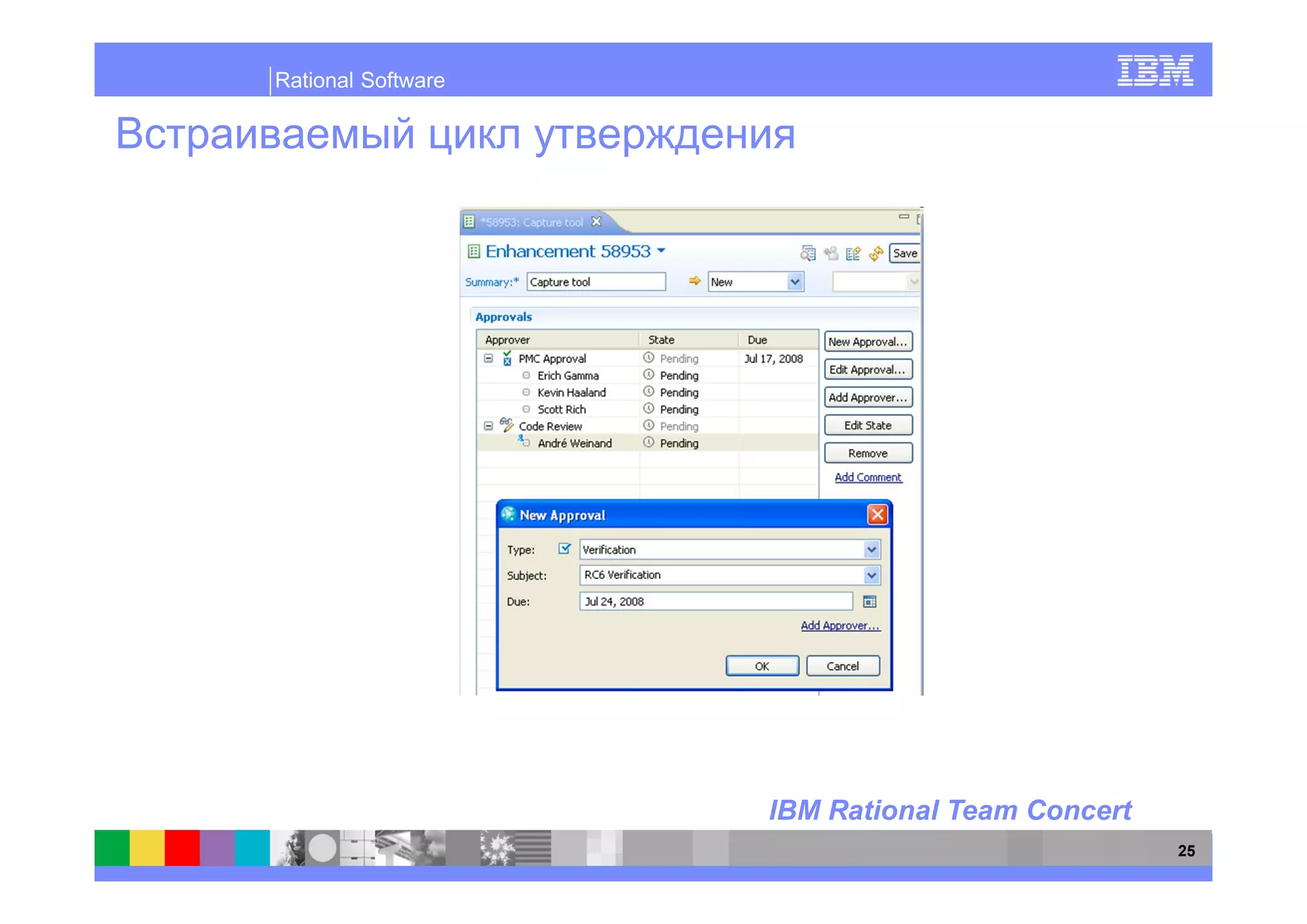Open the Subject RC6 Verification dropdown
Viewport: 1307px width, 924px height.
coord(872,575)
